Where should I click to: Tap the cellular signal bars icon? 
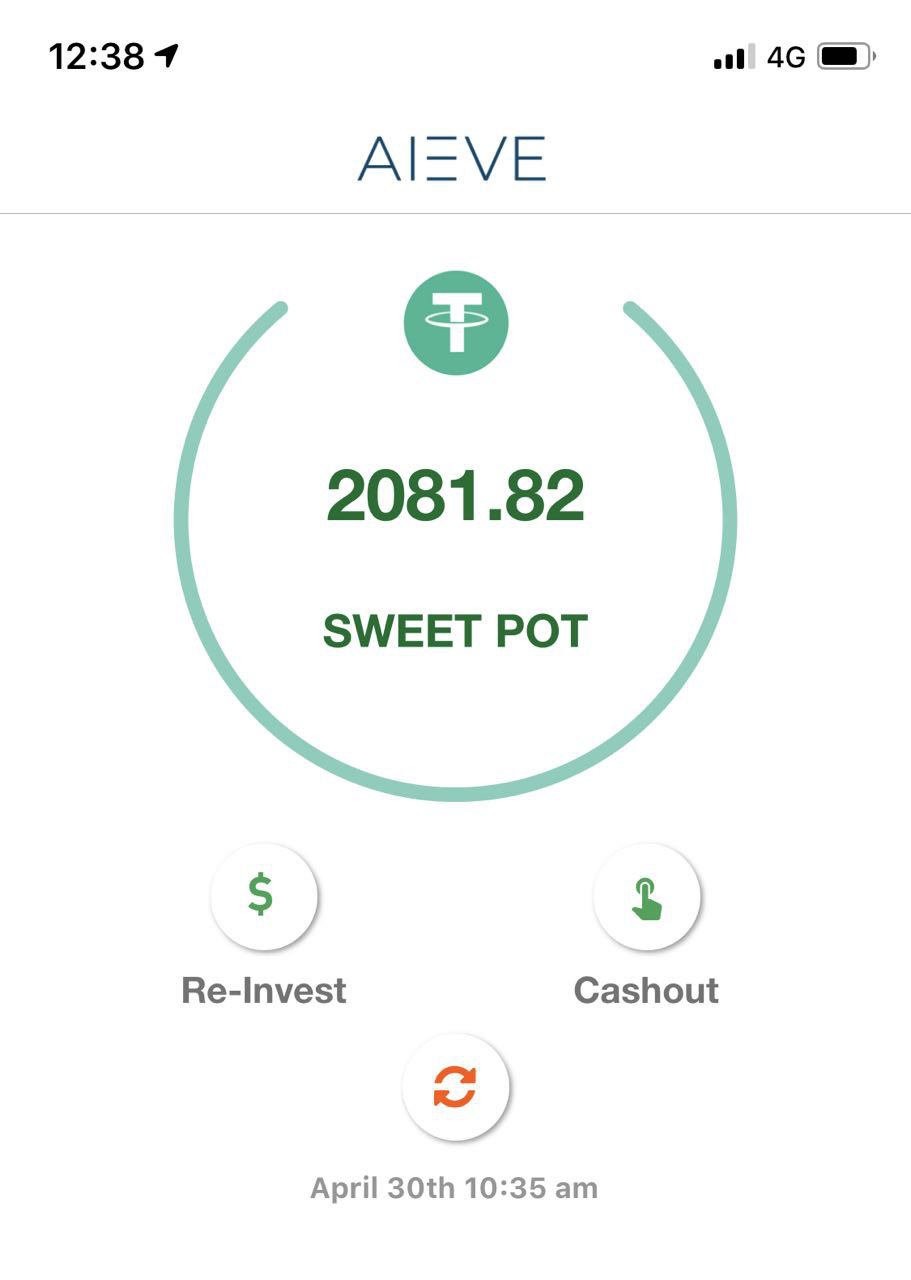click(x=734, y=59)
